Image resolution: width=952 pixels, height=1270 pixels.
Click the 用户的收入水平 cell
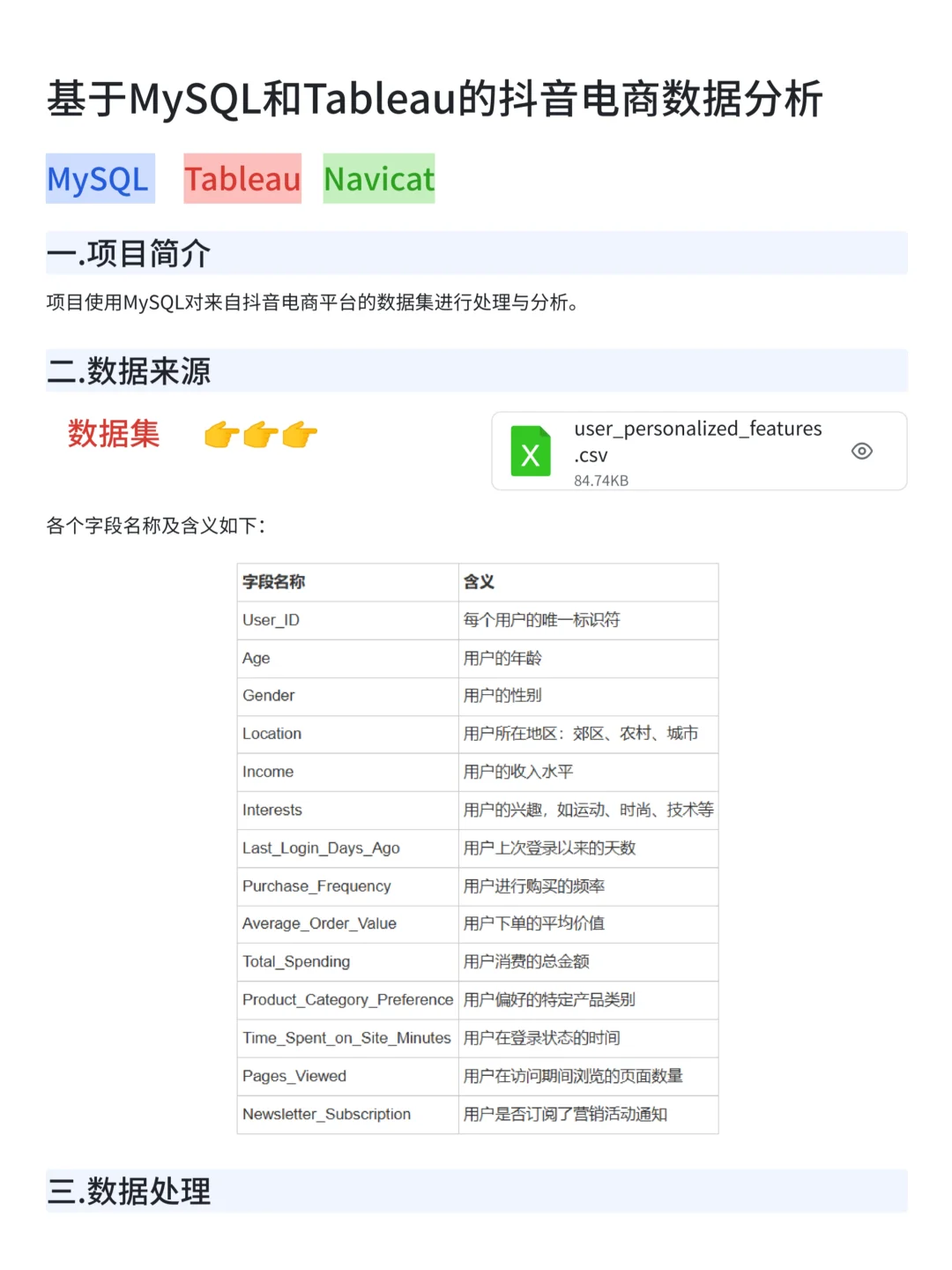588,772
